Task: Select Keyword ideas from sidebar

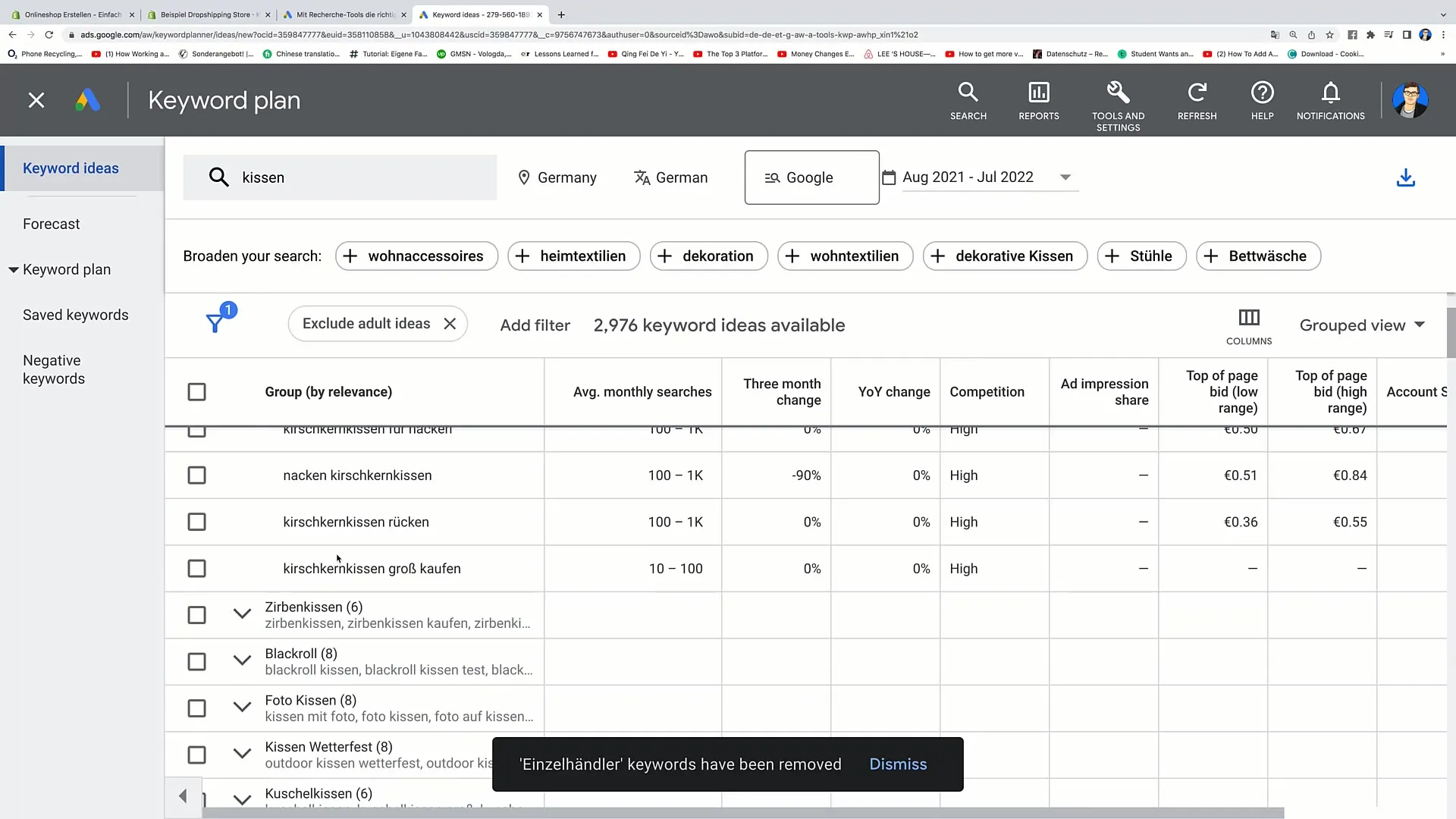Action: tap(70, 168)
